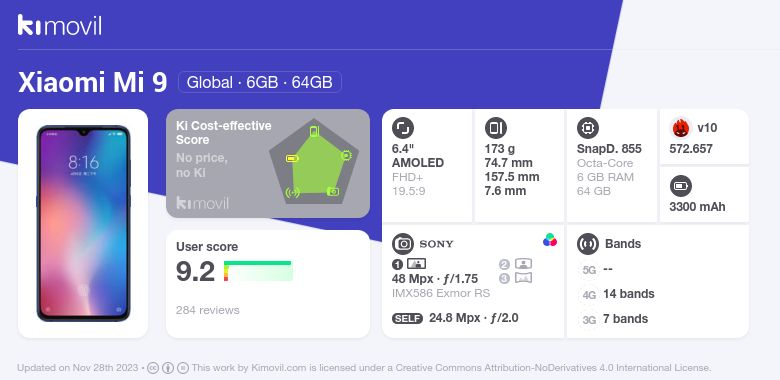The width and height of the screenshot is (780, 380).
Task: Click the AnTuTu red logo beside v10
Action: (680, 128)
